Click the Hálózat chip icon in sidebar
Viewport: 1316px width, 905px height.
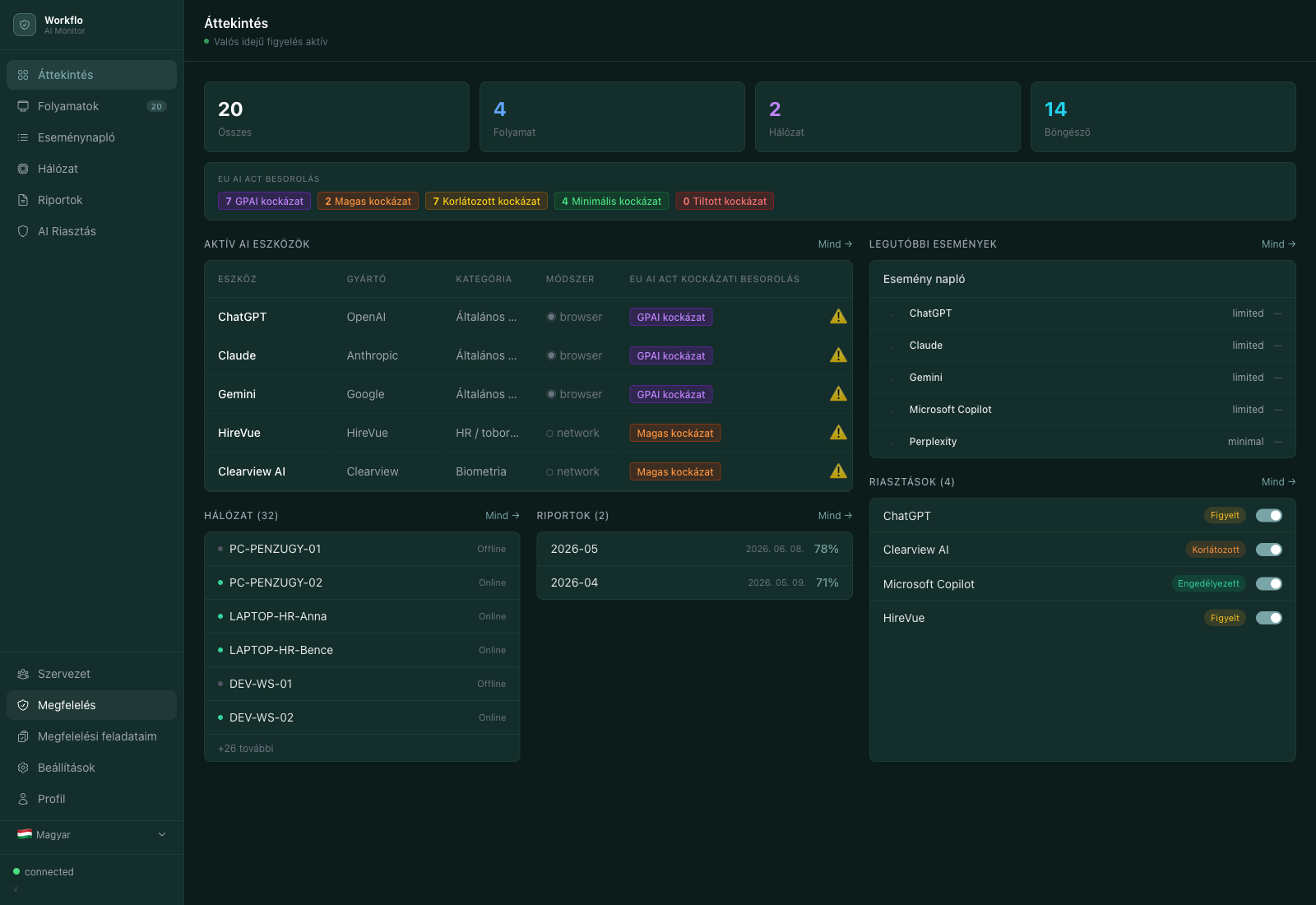coord(23,169)
